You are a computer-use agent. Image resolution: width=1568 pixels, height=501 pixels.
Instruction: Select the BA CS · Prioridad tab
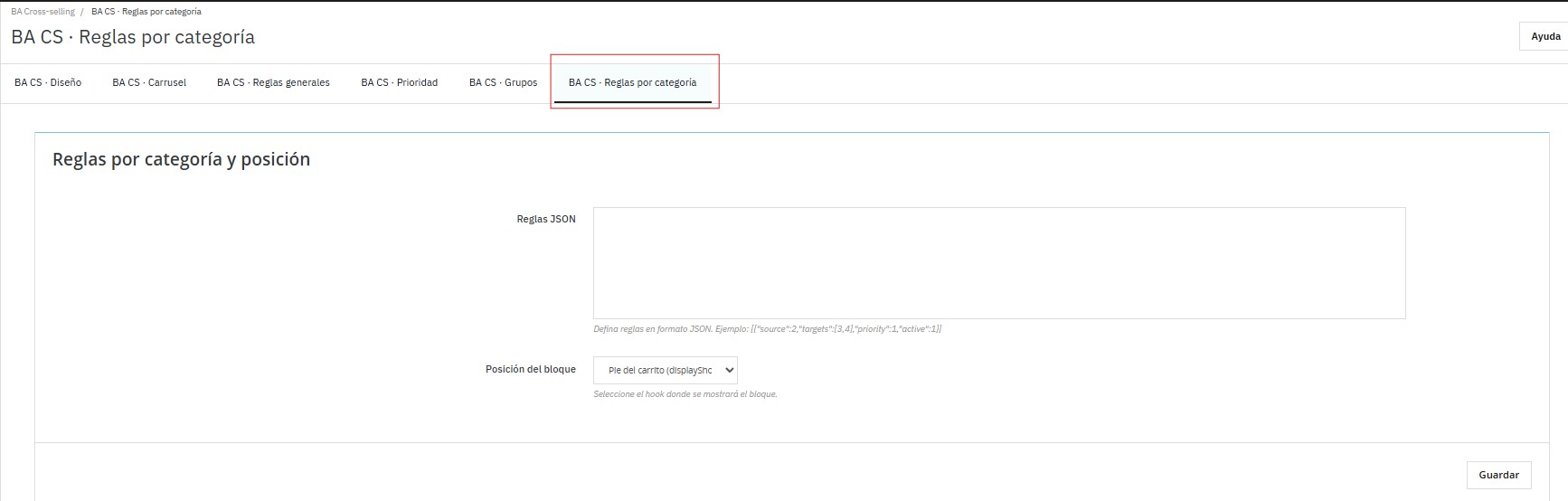[399, 82]
